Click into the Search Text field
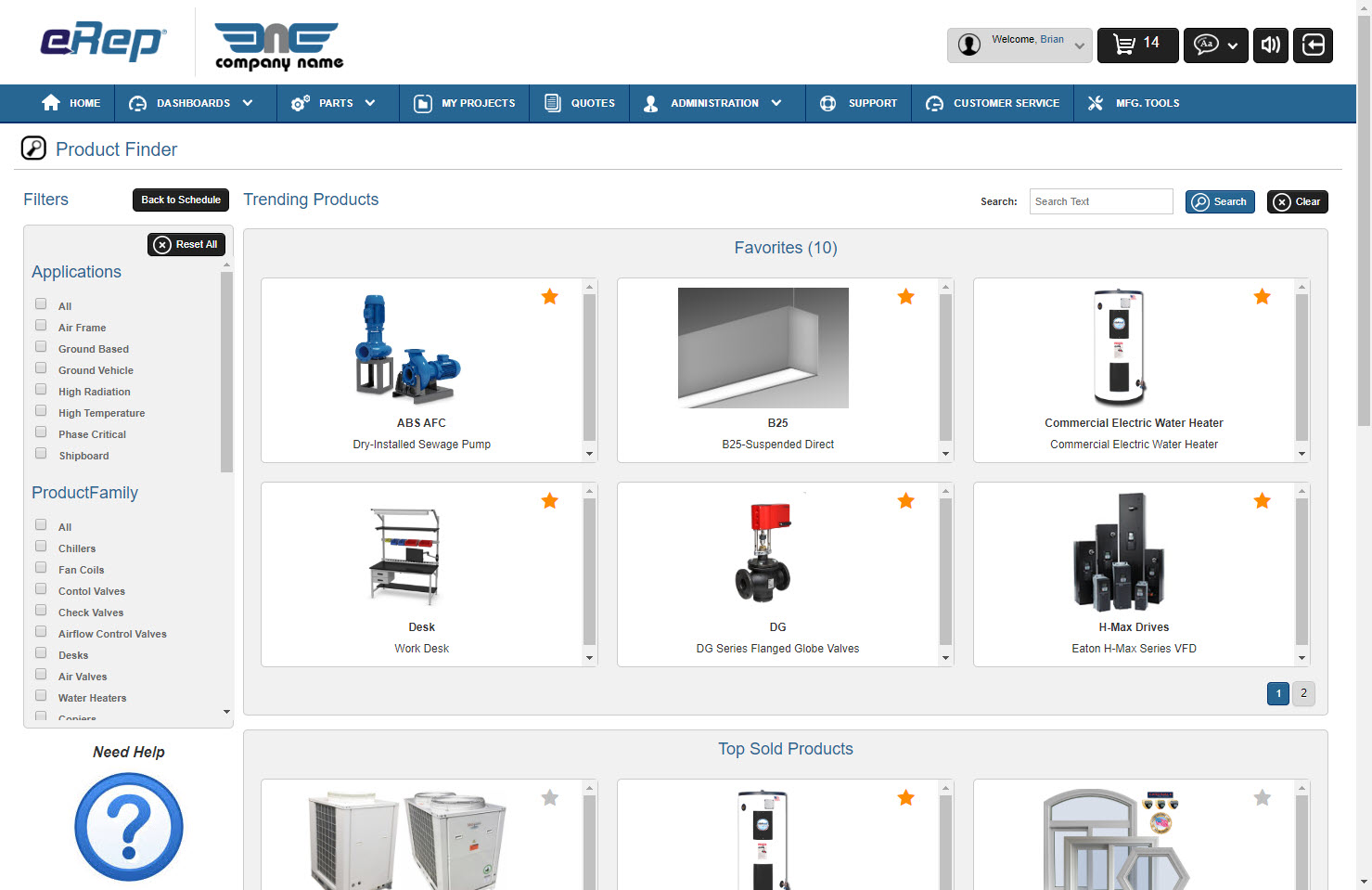The width and height of the screenshot is (1372, 890). 1101,201
